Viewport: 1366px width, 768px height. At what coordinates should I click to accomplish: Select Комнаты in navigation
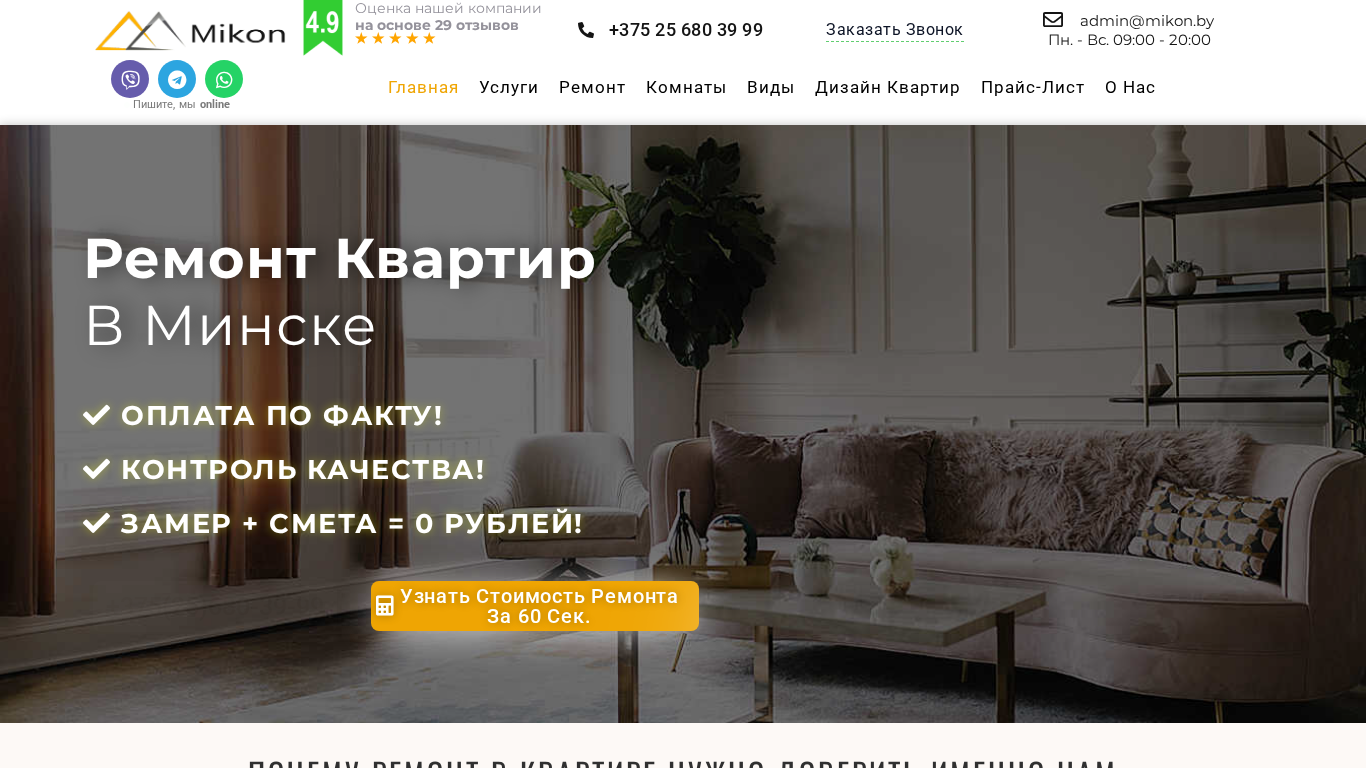pyautogui.click(x=686, y=87)
